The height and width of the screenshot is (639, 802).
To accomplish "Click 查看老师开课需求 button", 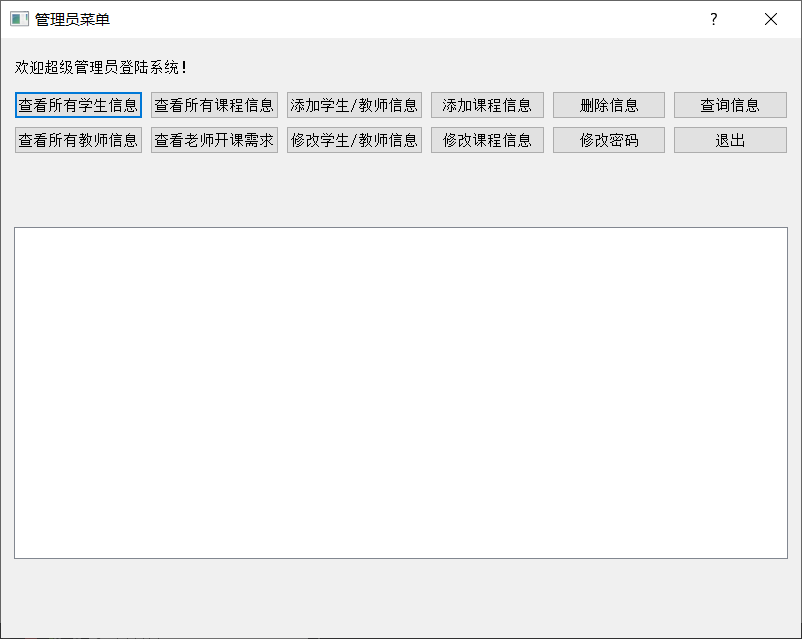I will coord(214,140).
